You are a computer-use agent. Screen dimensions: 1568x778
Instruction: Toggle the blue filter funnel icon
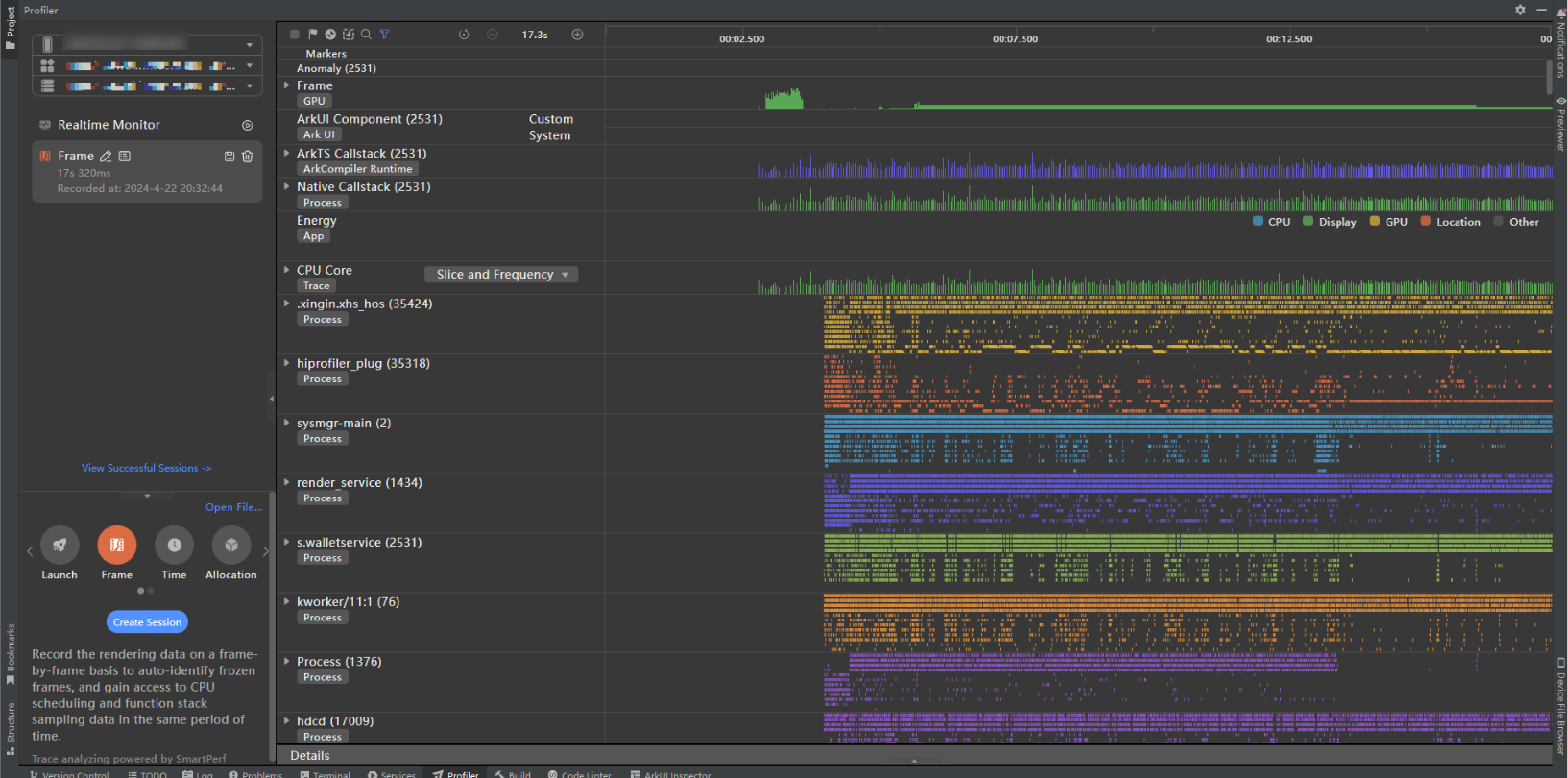[x=384, y=35]
